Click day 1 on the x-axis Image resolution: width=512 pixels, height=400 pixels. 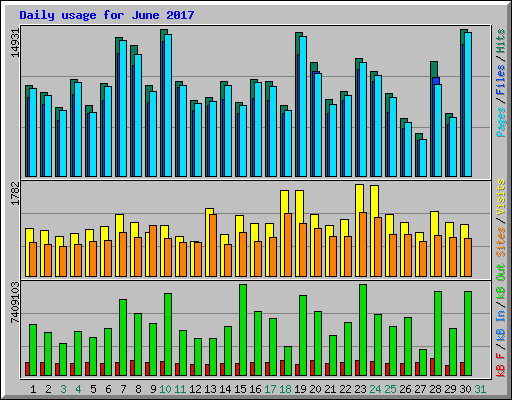tap(33, 389)
